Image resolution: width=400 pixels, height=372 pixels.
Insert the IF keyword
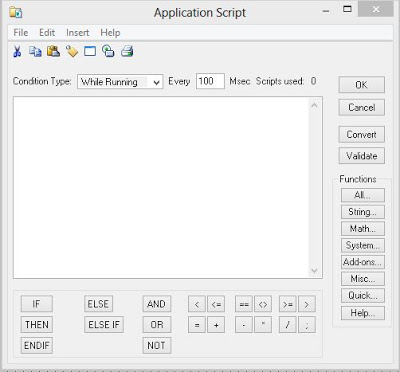(37, 304)
